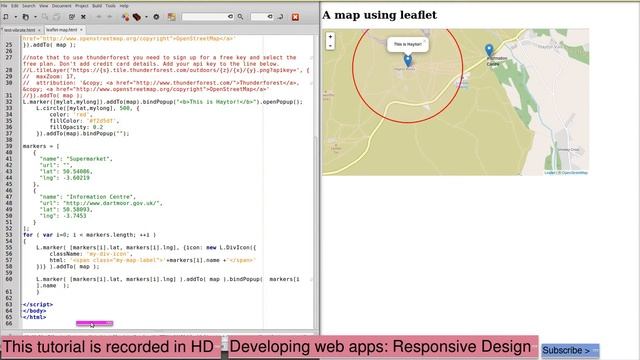Click the '"name": "Information Centre",' line
640x360 pixels.
(88, 197)
